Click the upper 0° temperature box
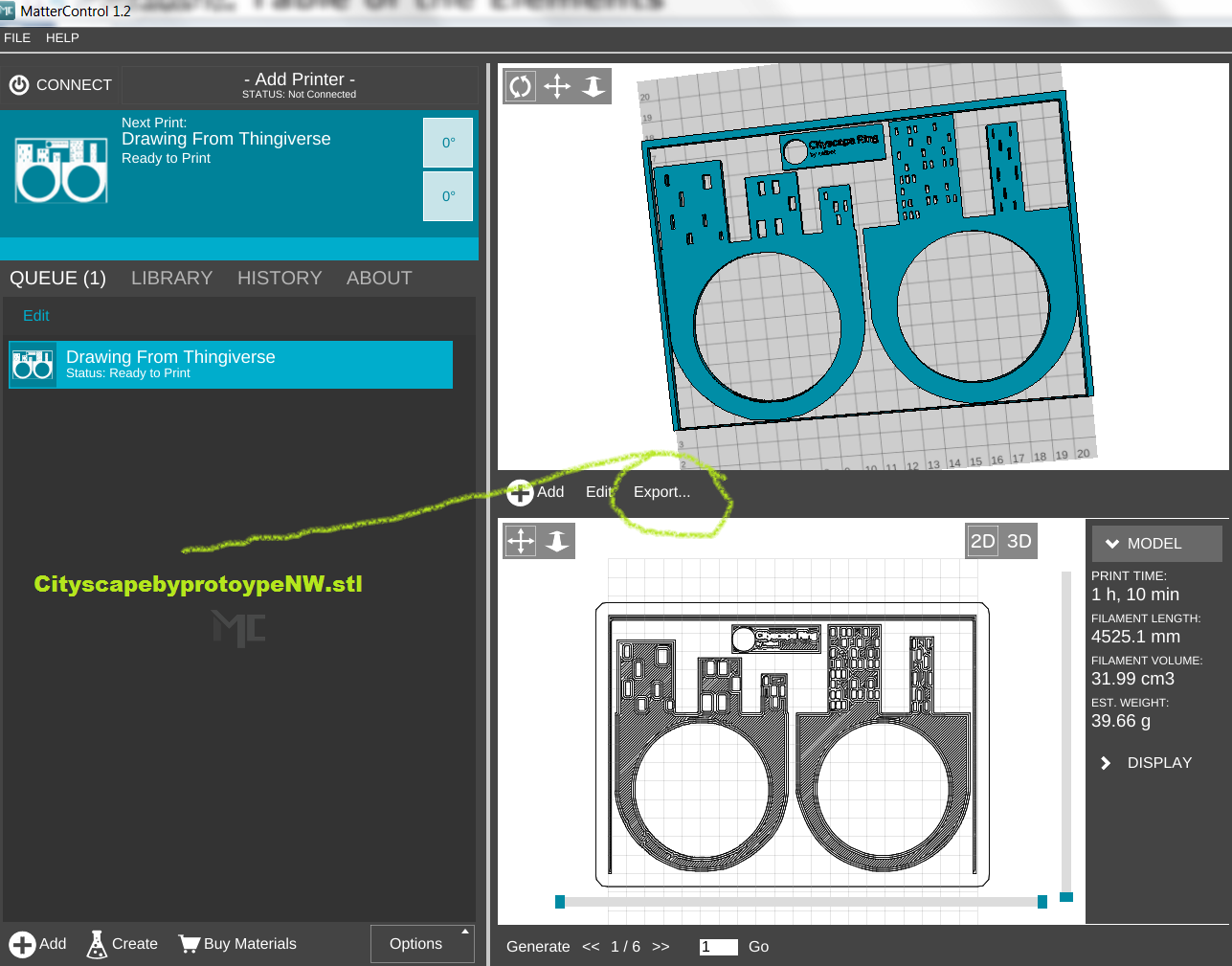 [x=448, y=143]
